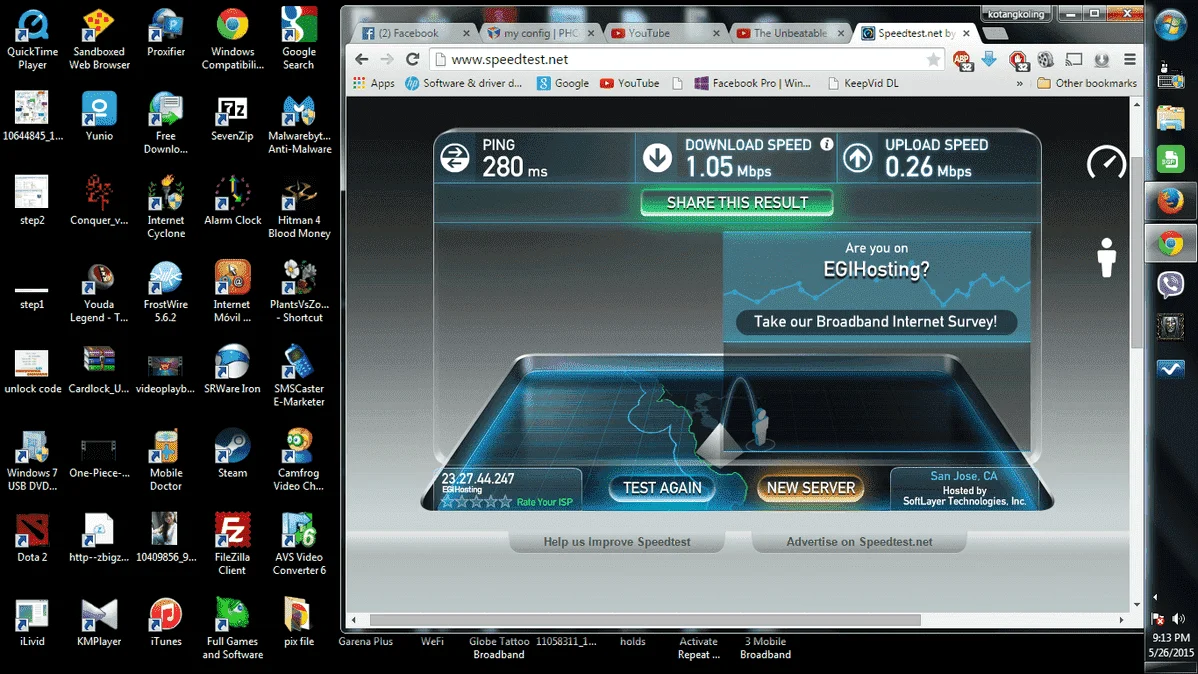Click Chrome back arrow button
1198x674 pixels.
[361, 59]
